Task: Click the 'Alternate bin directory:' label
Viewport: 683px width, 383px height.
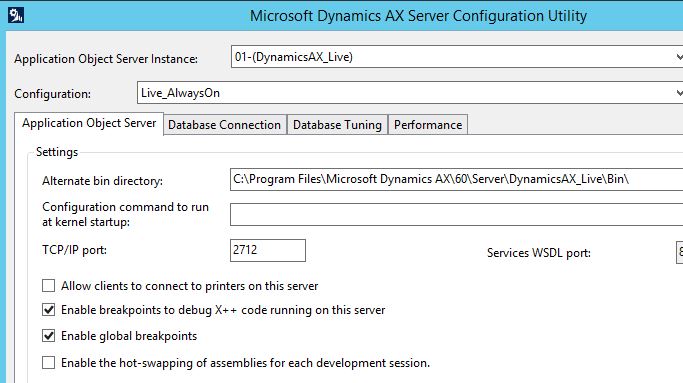Action: [x=102, y=181]
